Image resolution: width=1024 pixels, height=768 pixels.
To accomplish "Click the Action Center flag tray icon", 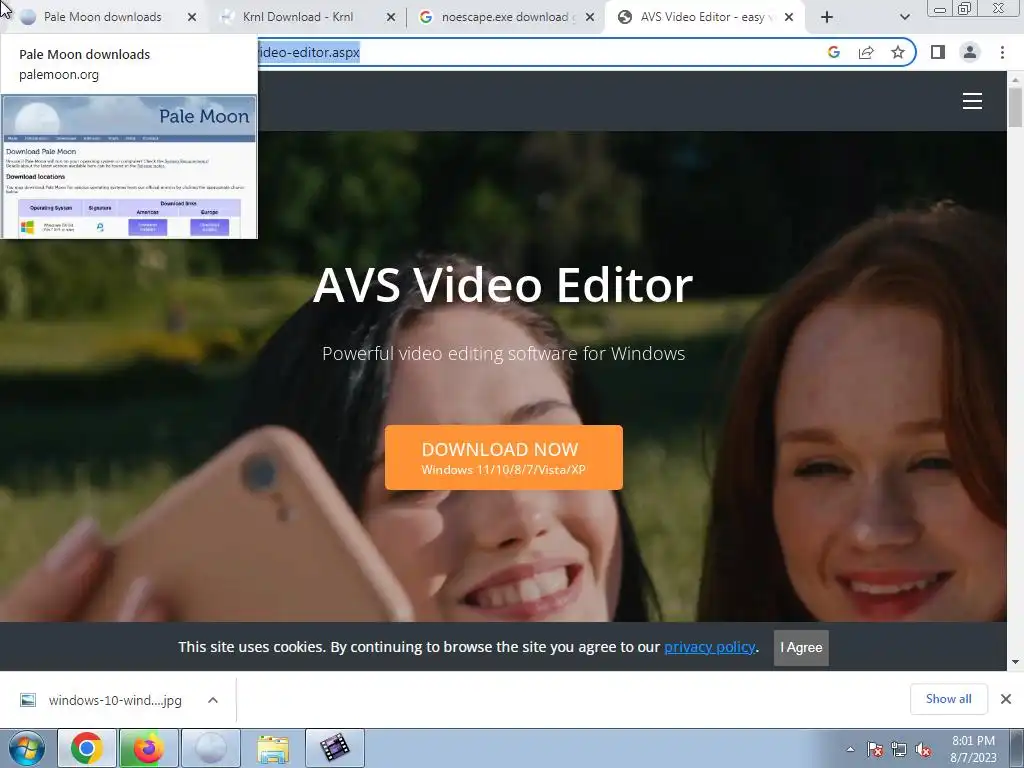I will (874, 749).
